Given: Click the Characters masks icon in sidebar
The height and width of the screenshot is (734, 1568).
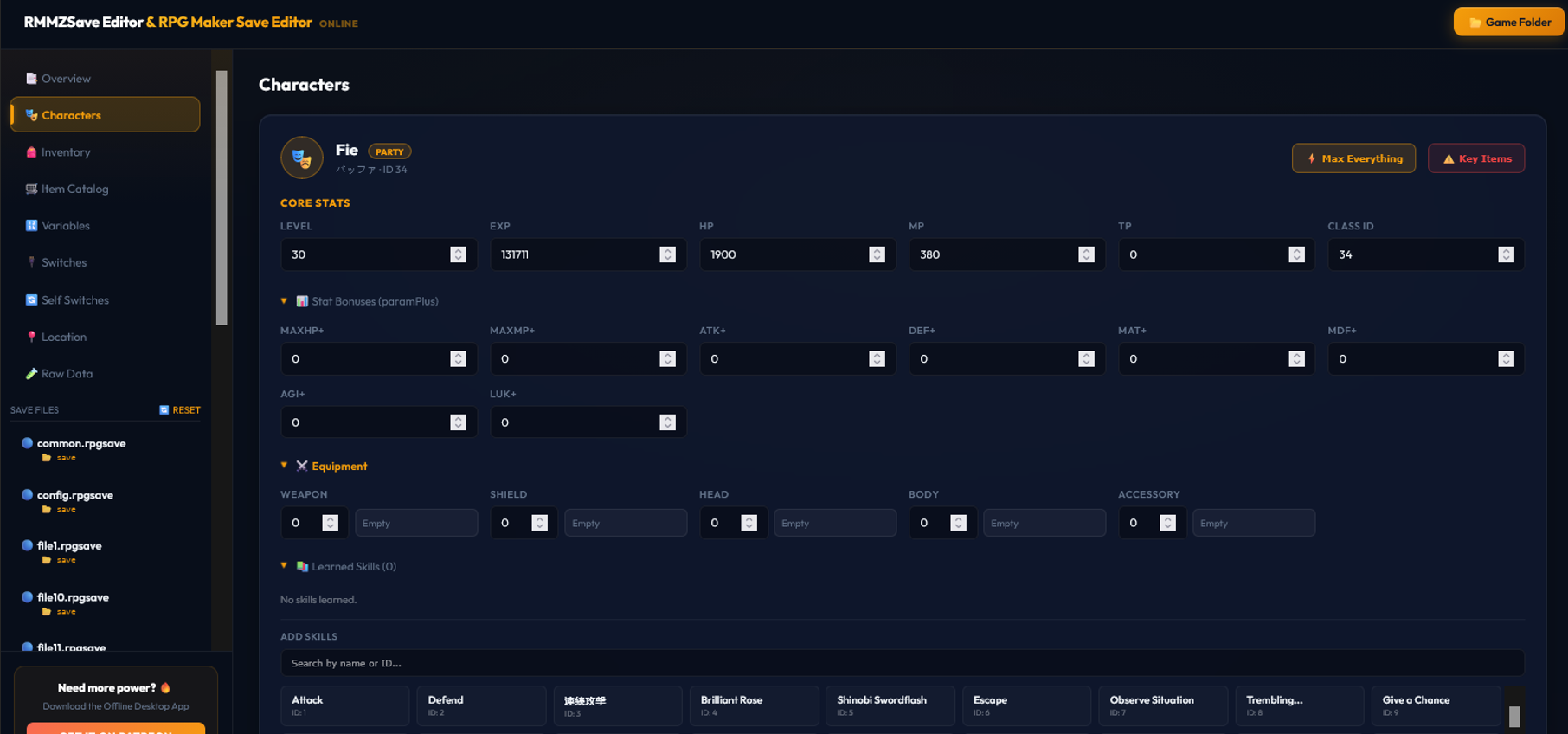Looking at the screenshot, I should pos(32,115).
